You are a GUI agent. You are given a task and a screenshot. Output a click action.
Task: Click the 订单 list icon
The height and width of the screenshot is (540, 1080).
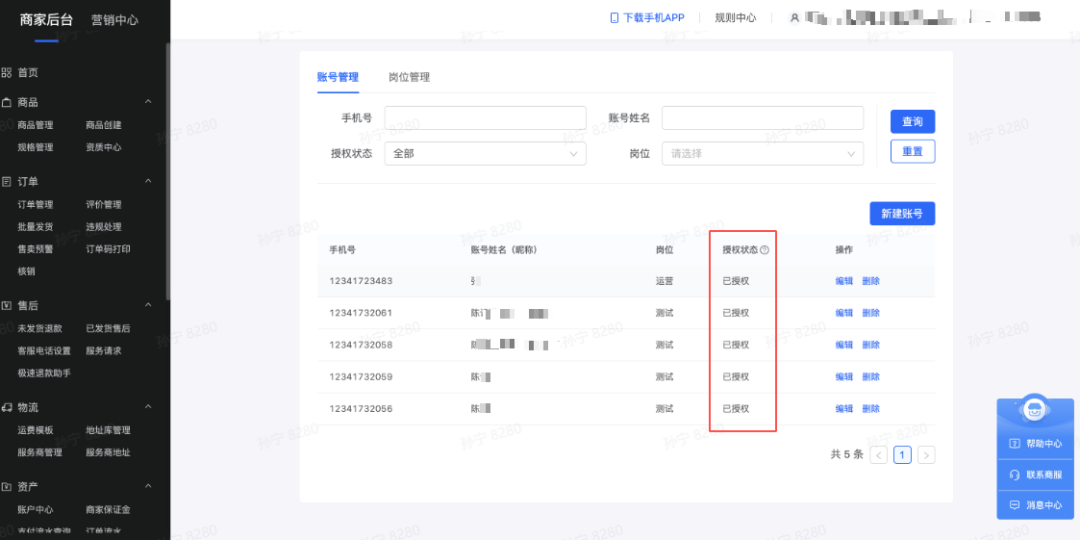(6, 182)
